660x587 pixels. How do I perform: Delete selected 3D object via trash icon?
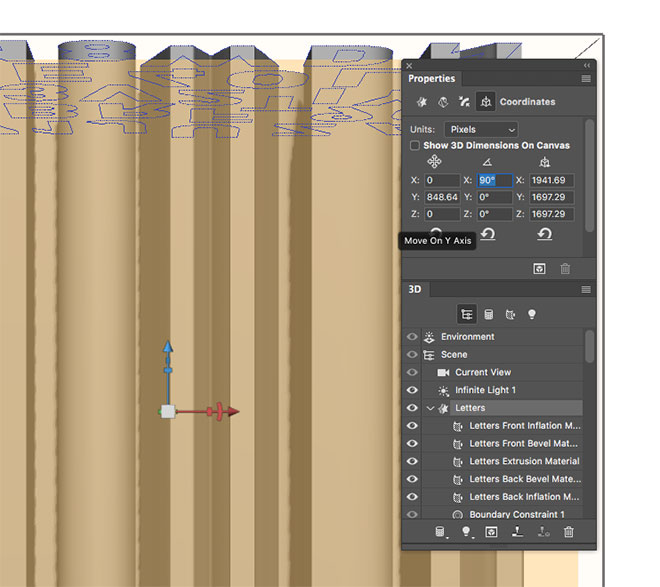pos(568,532)
